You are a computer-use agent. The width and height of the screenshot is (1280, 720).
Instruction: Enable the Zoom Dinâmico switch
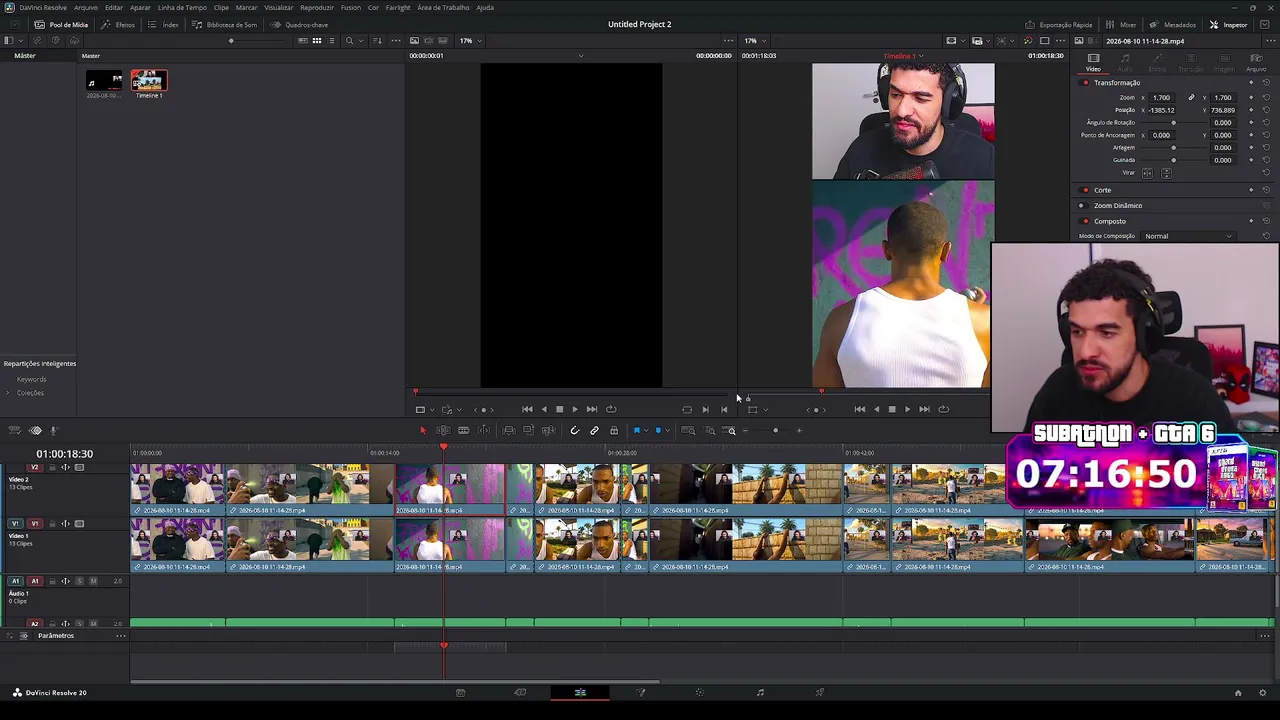1081,205
